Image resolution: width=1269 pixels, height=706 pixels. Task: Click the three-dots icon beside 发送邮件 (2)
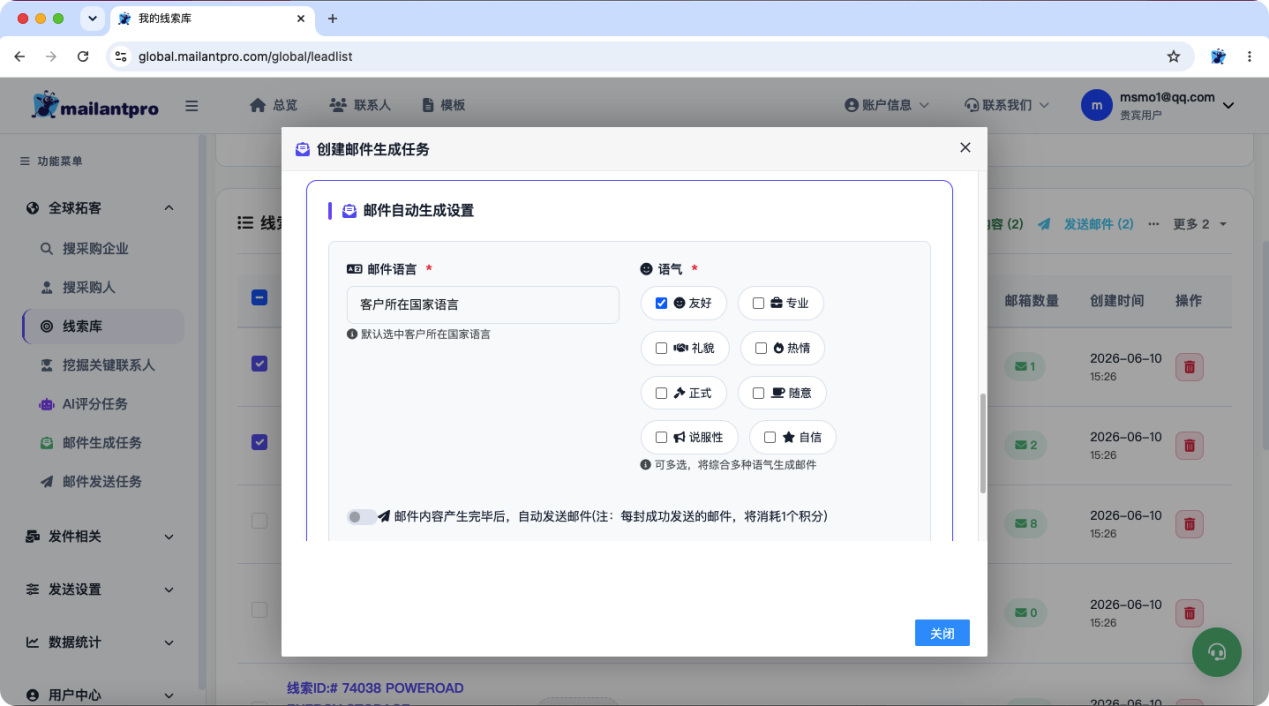[x=1154, y=224]
